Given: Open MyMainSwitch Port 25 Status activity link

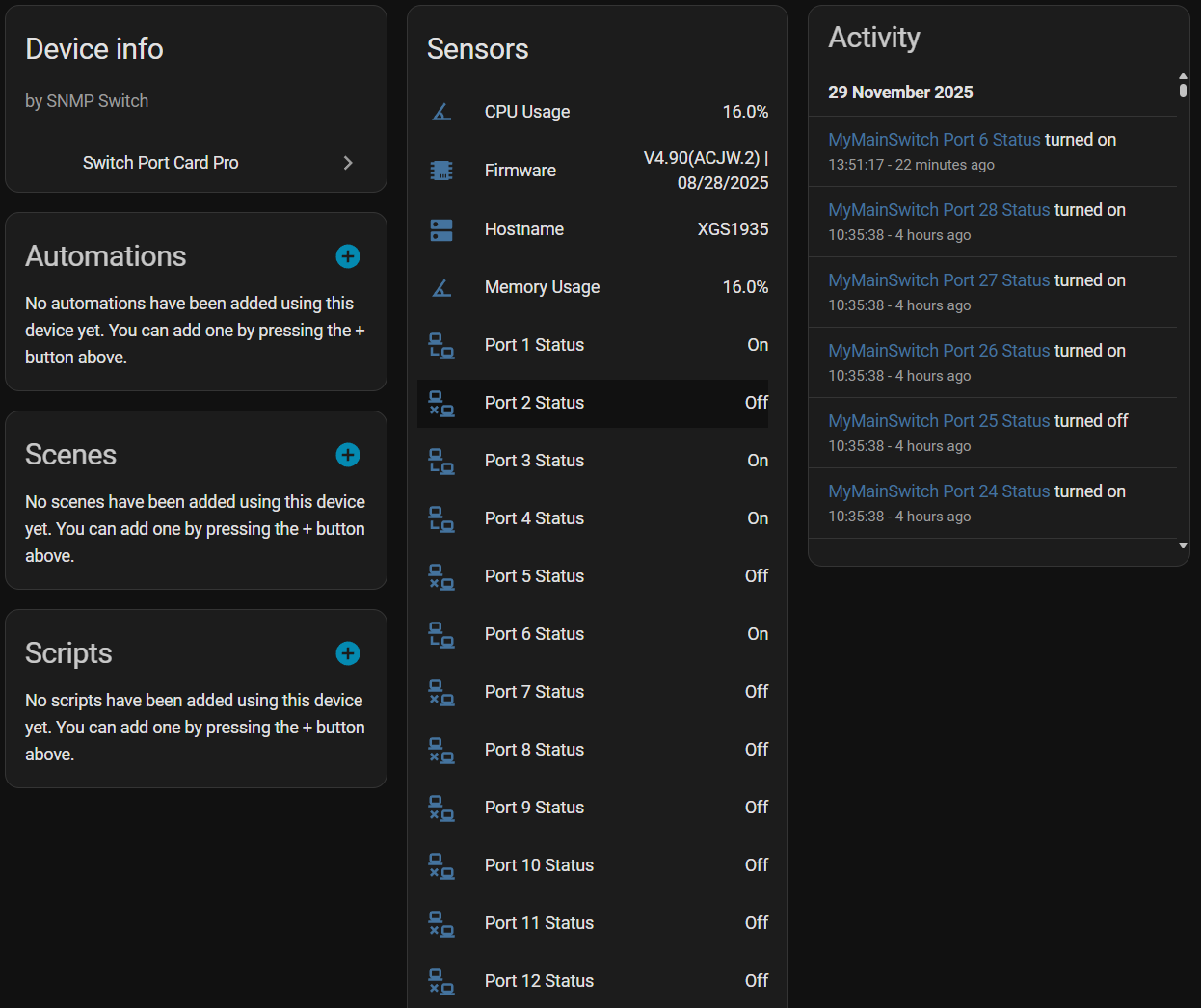Looking at the screenshot, I should (938, 421).
